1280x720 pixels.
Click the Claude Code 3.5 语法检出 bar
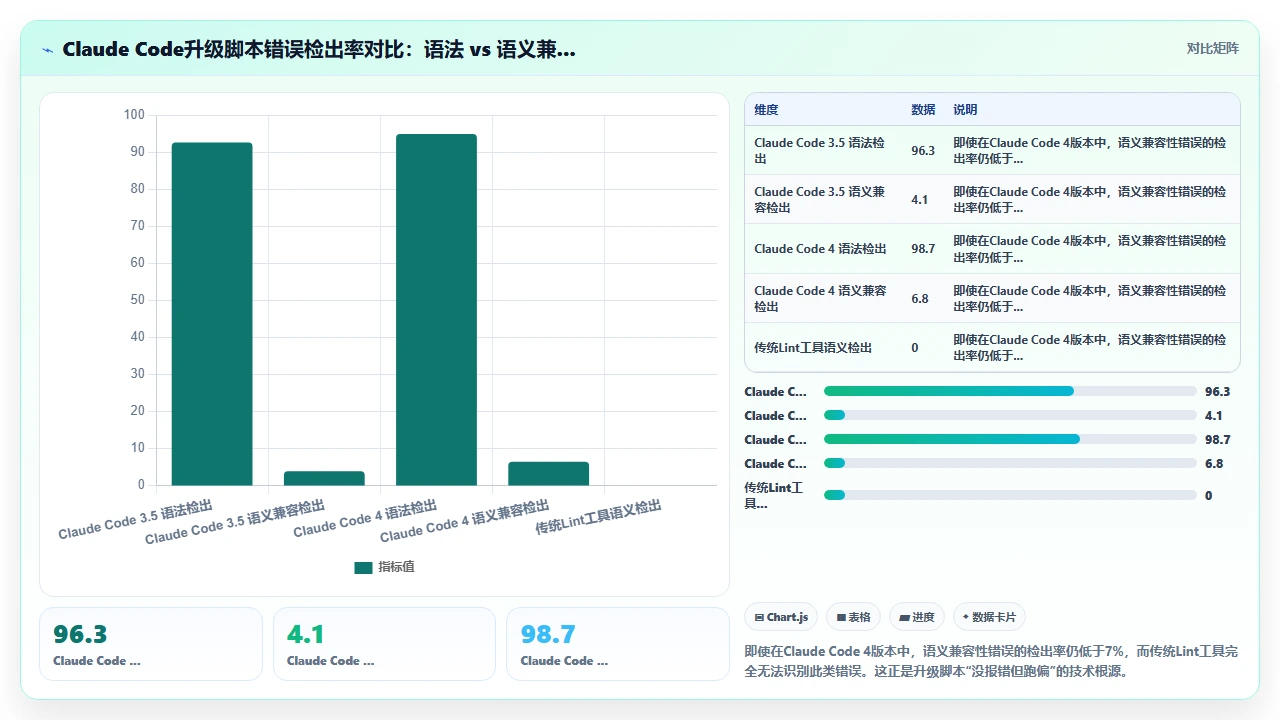(212, 314)
